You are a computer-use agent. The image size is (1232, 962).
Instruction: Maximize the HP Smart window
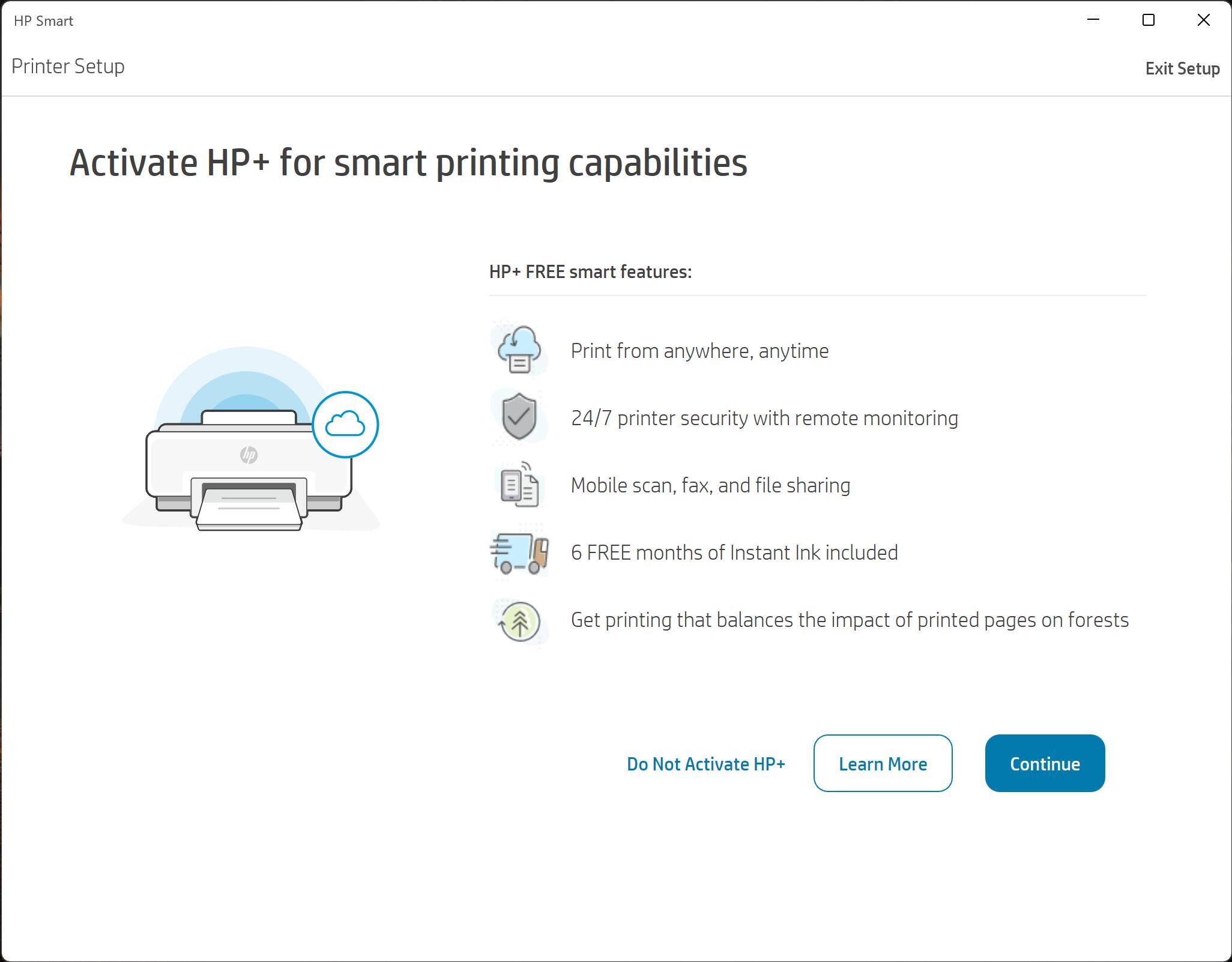tap(1148, 20)
